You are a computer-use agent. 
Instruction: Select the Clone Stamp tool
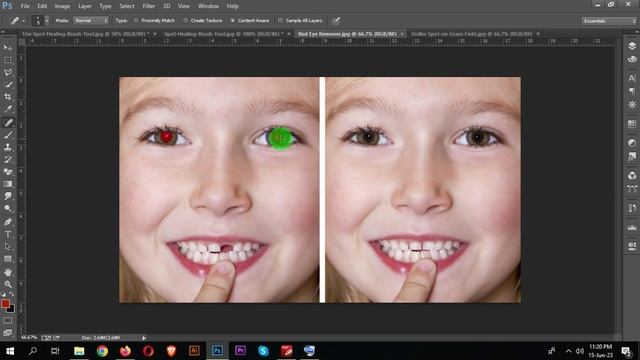[x=8, y=147]
